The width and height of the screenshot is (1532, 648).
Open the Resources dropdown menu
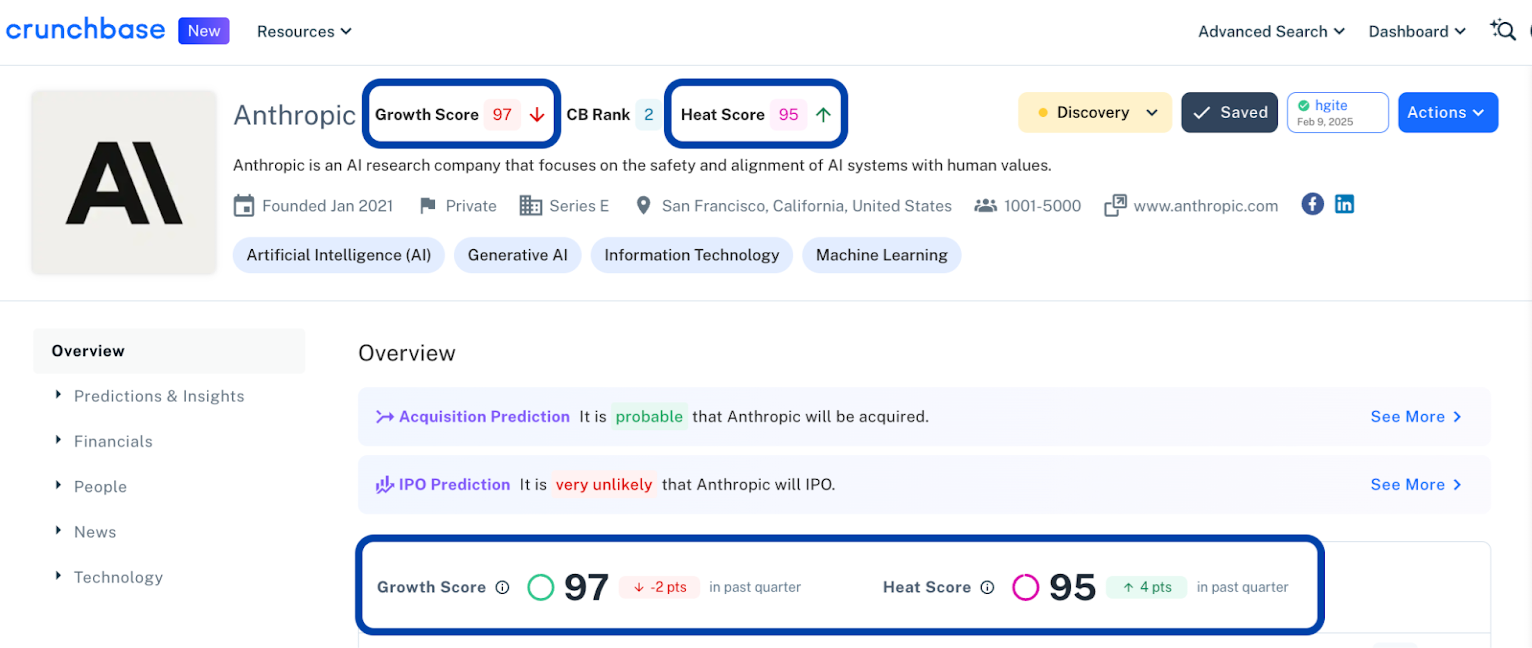click(x=304, y=31)
